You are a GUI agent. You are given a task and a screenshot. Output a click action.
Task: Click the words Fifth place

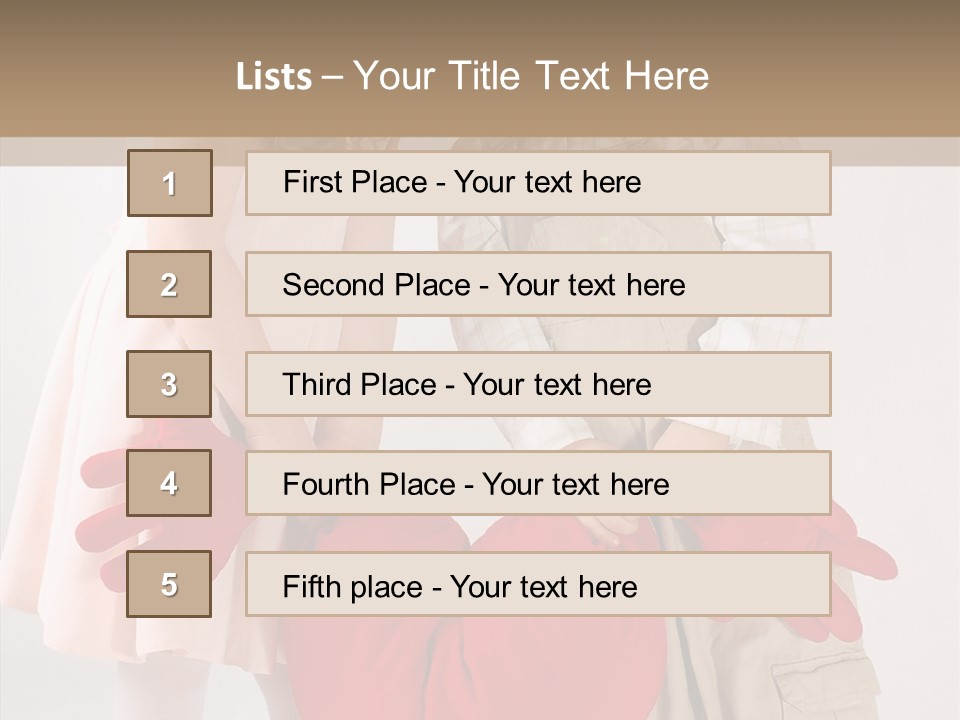click(352, 585)
